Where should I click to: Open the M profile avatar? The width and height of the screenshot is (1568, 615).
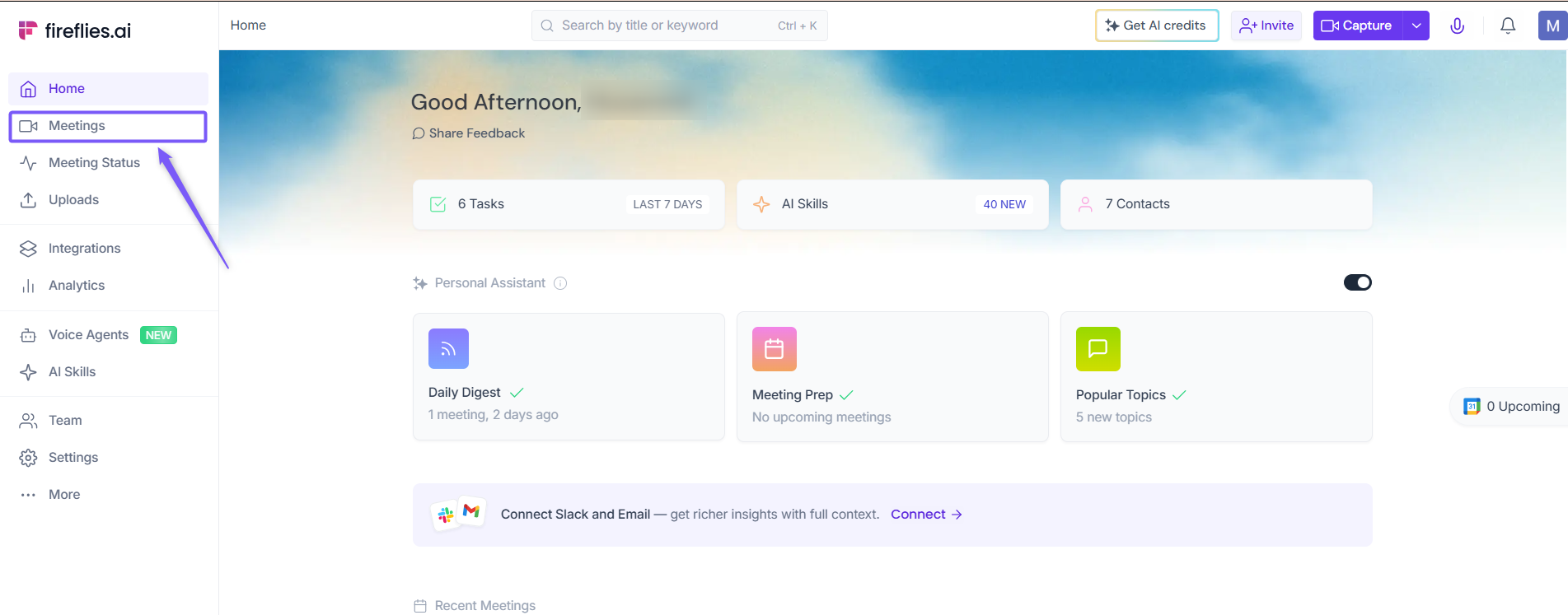click(x=1552, y=26)
